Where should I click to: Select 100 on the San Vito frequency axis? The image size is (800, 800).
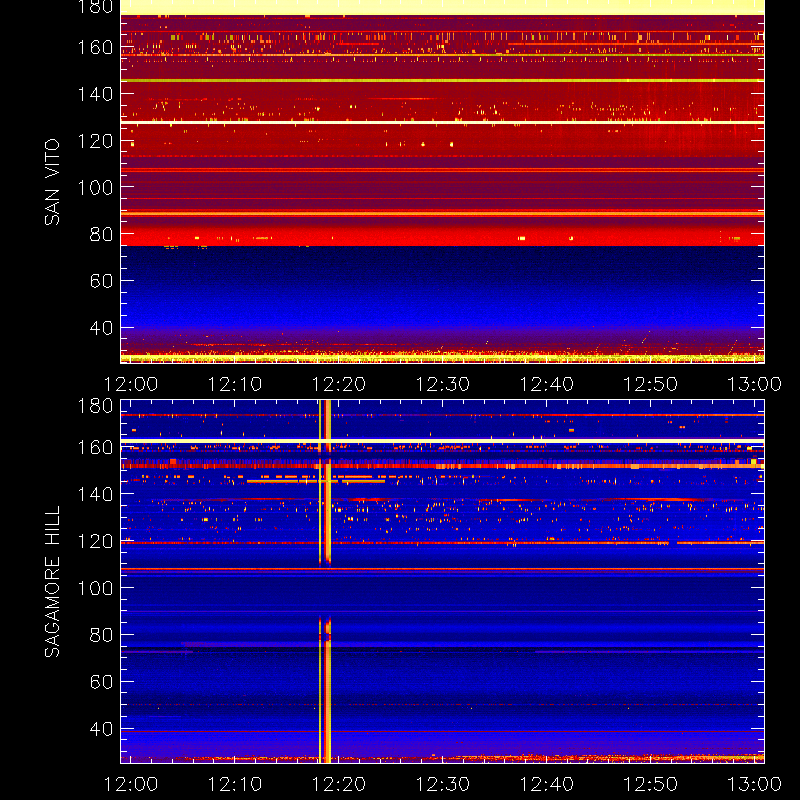95,188
